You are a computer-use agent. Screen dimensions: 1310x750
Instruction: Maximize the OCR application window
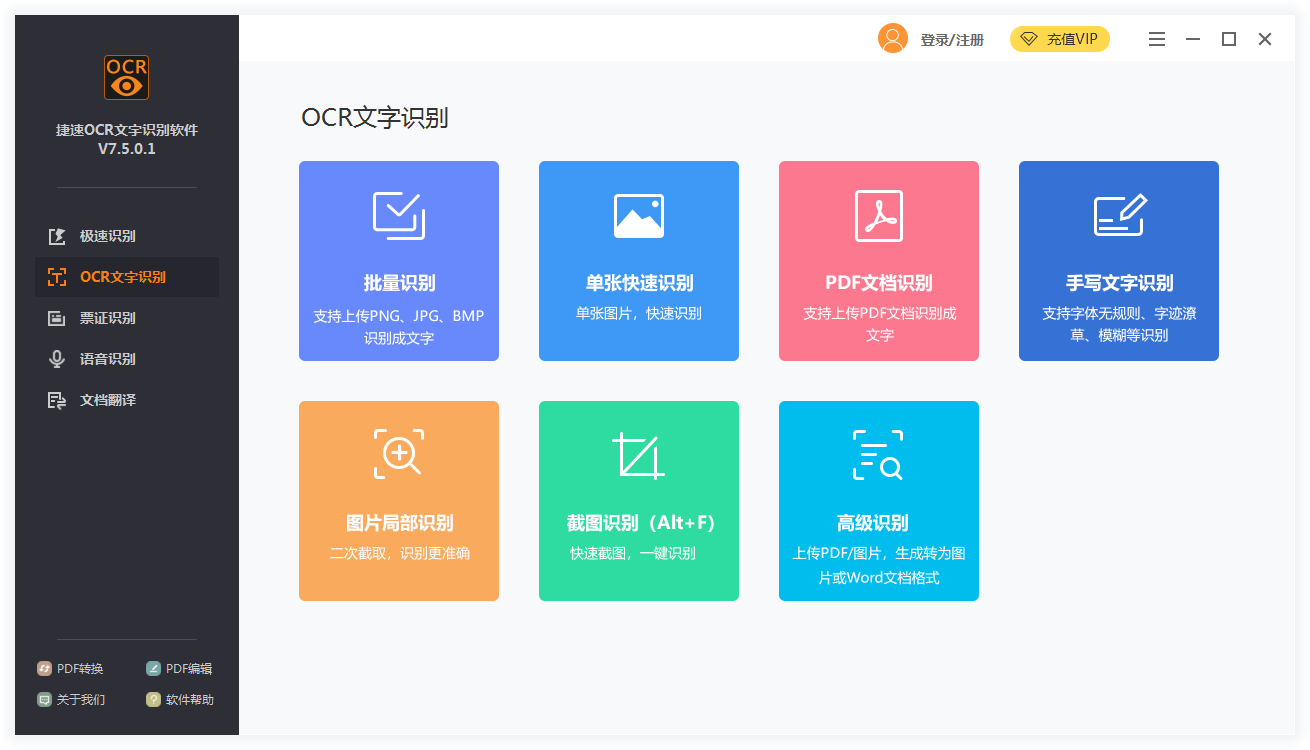coord(1229,39)
